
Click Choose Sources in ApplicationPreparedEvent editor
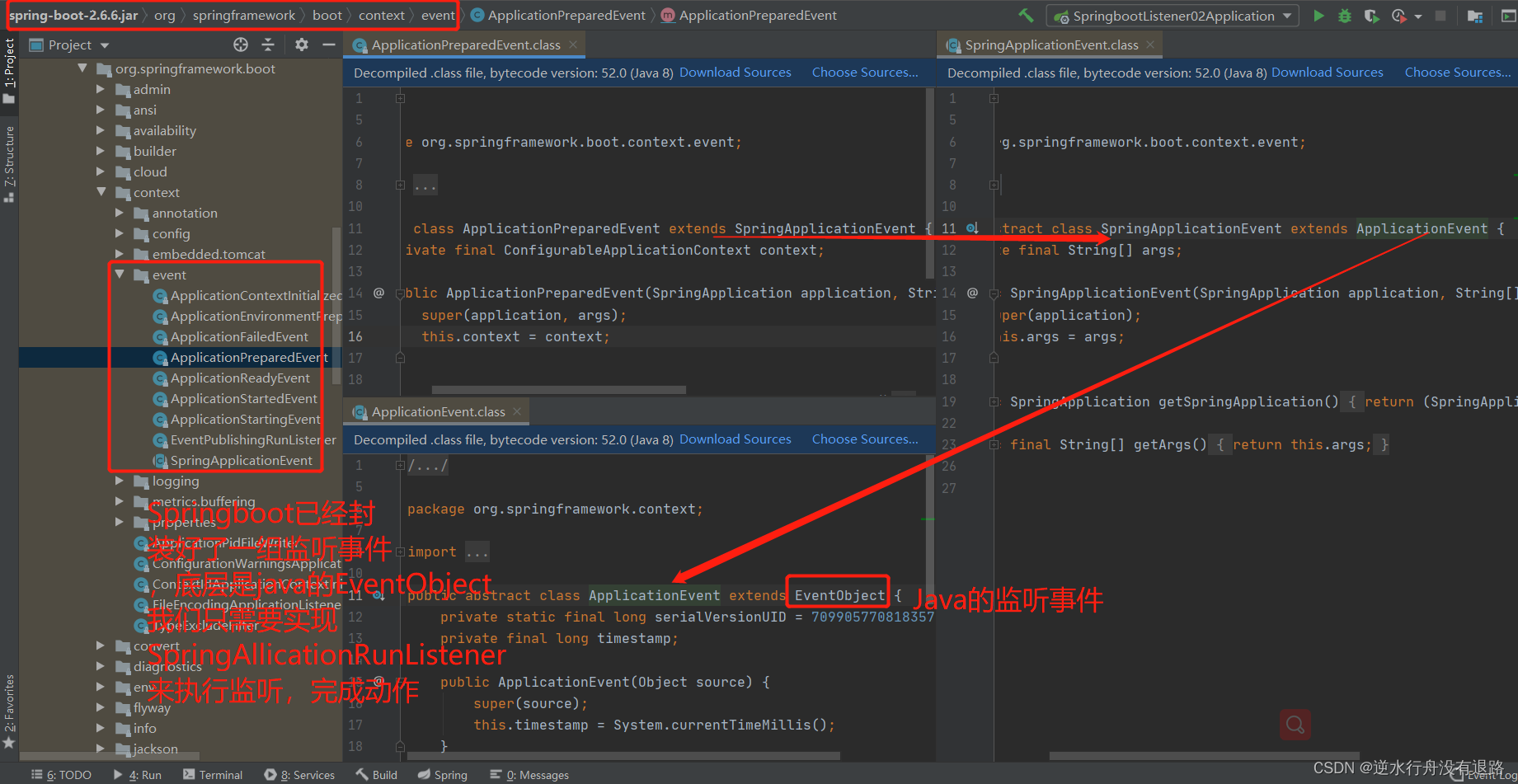pyautogui.click(x=865, y=73)
